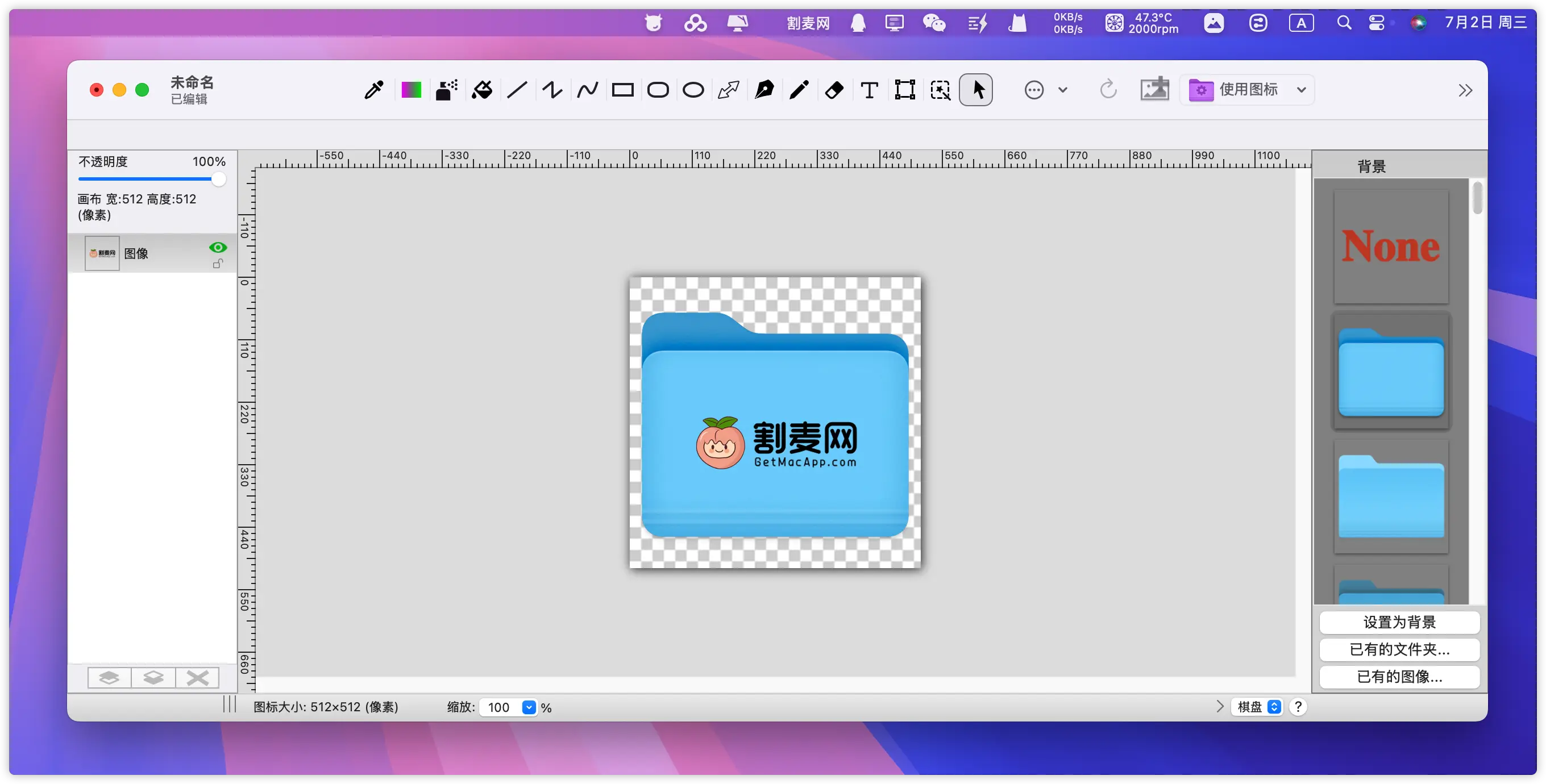Expand the toolbar overflow chevrons
This screenshot has height=784, width=1546.
click(1465, 90)
